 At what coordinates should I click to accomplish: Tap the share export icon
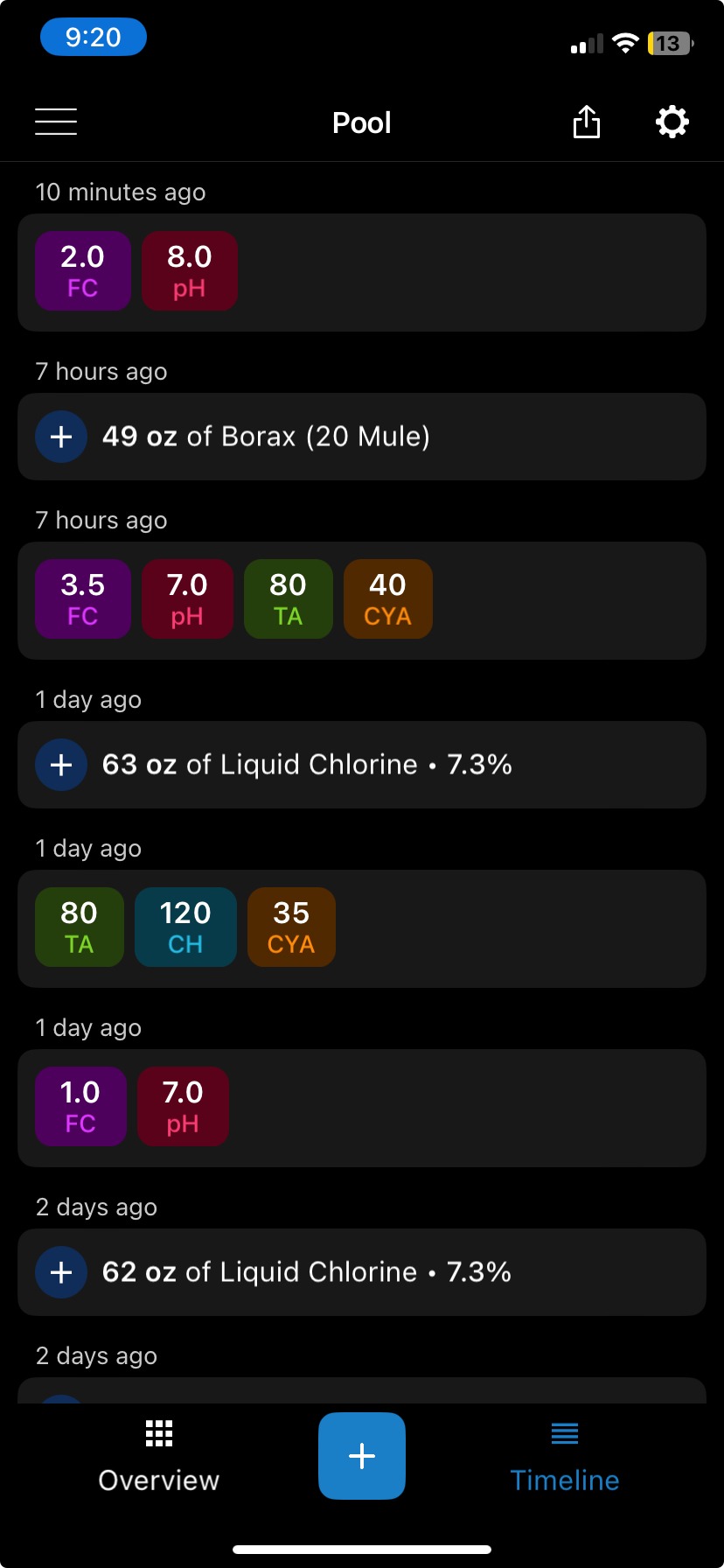click(587, 122)
